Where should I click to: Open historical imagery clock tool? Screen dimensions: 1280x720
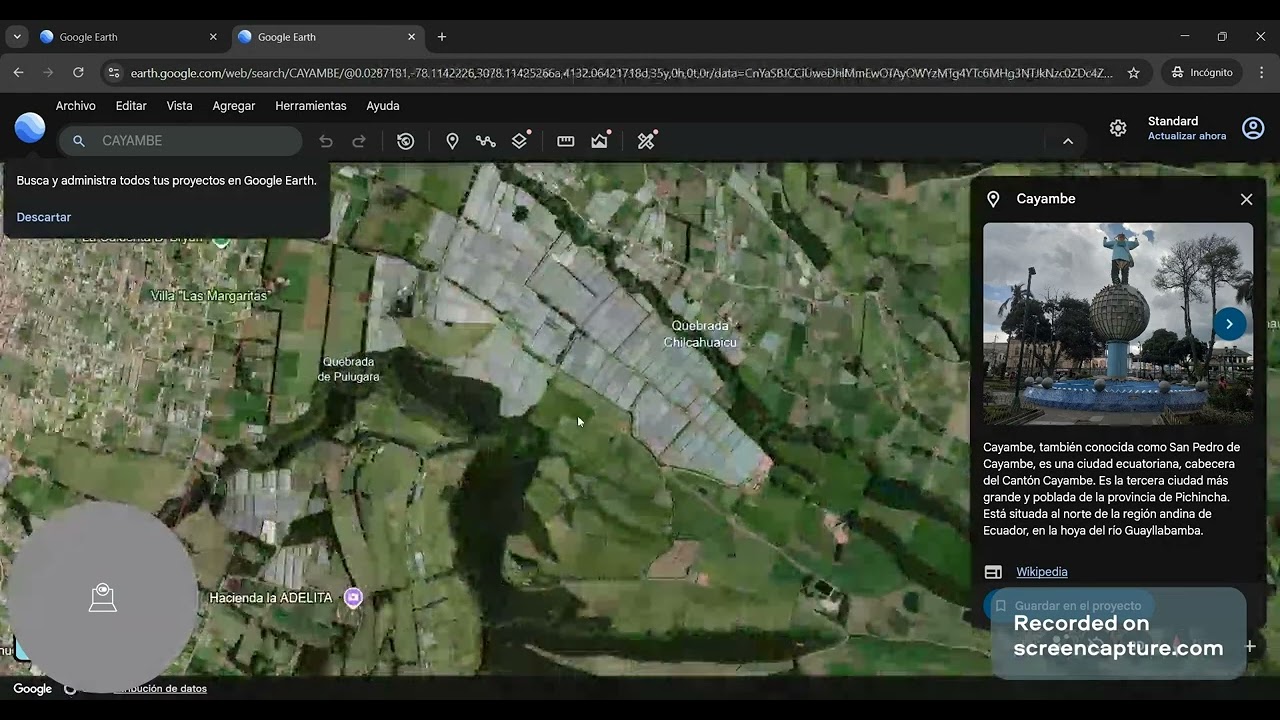405,141
